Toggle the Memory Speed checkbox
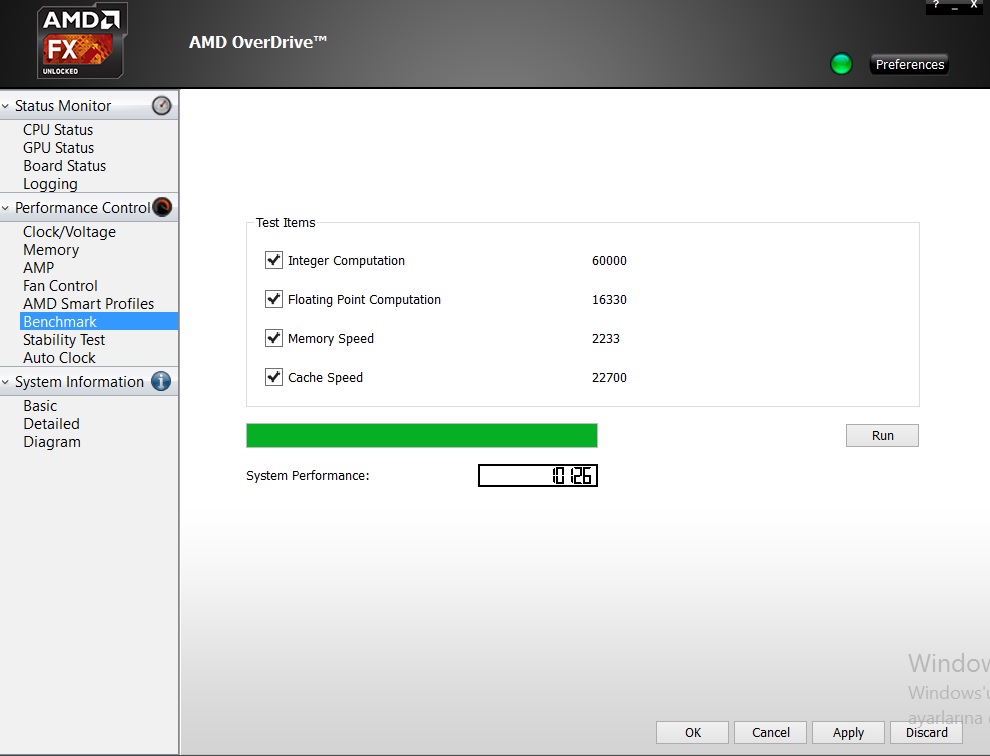990x756 pixels. [273, 339]
